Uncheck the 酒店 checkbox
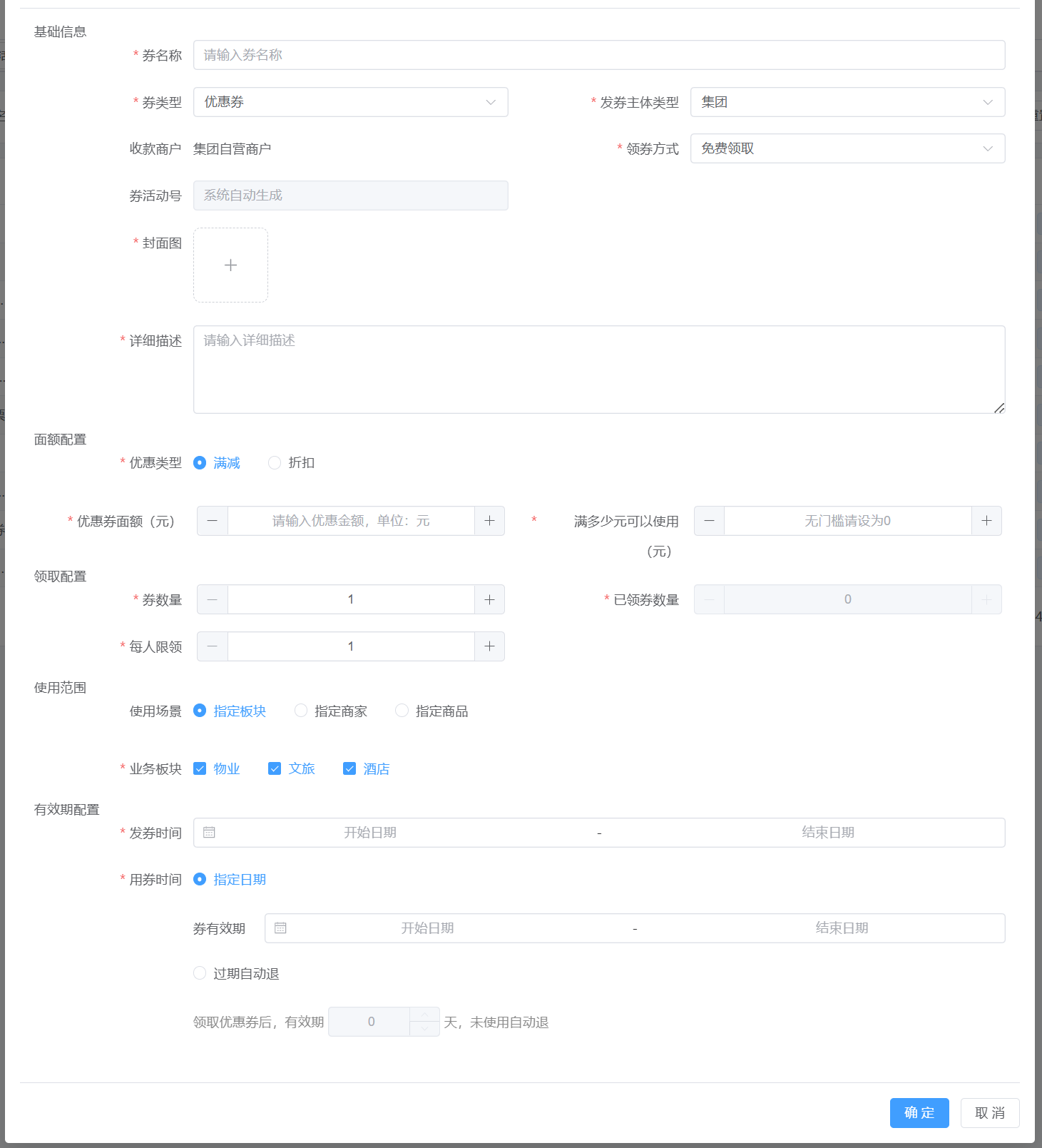 pos(349,768)
